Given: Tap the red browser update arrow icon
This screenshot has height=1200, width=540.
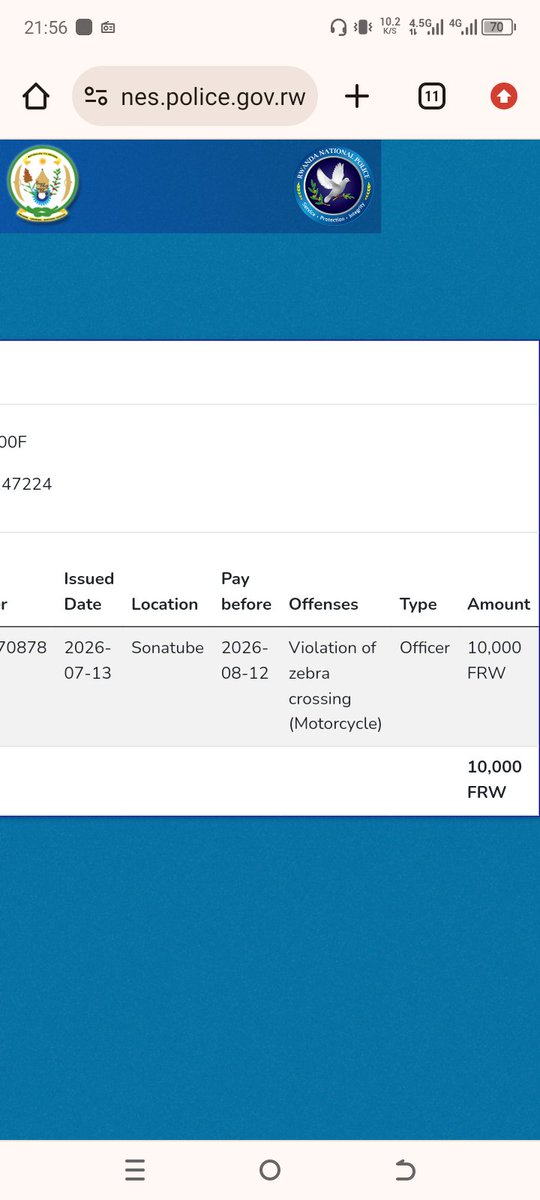Looking at the screenshot, I should pyautogui.click(x=504, y=96).
